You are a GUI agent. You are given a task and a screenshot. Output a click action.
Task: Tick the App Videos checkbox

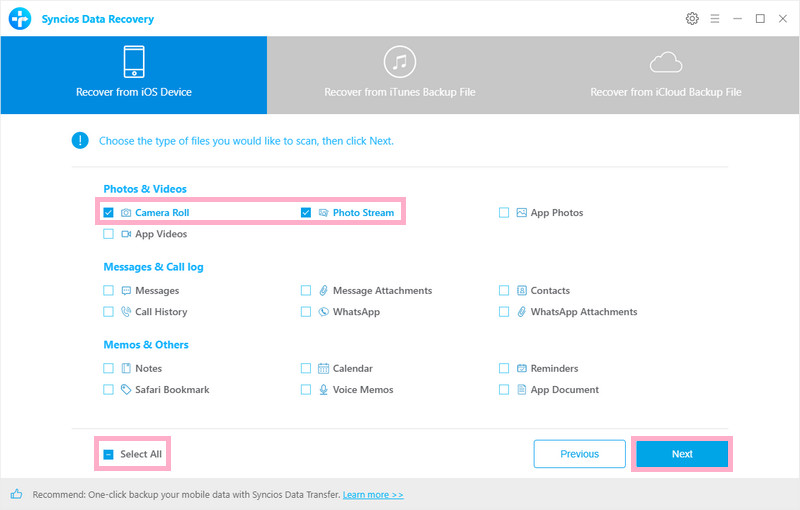click(x=108, y=234)
